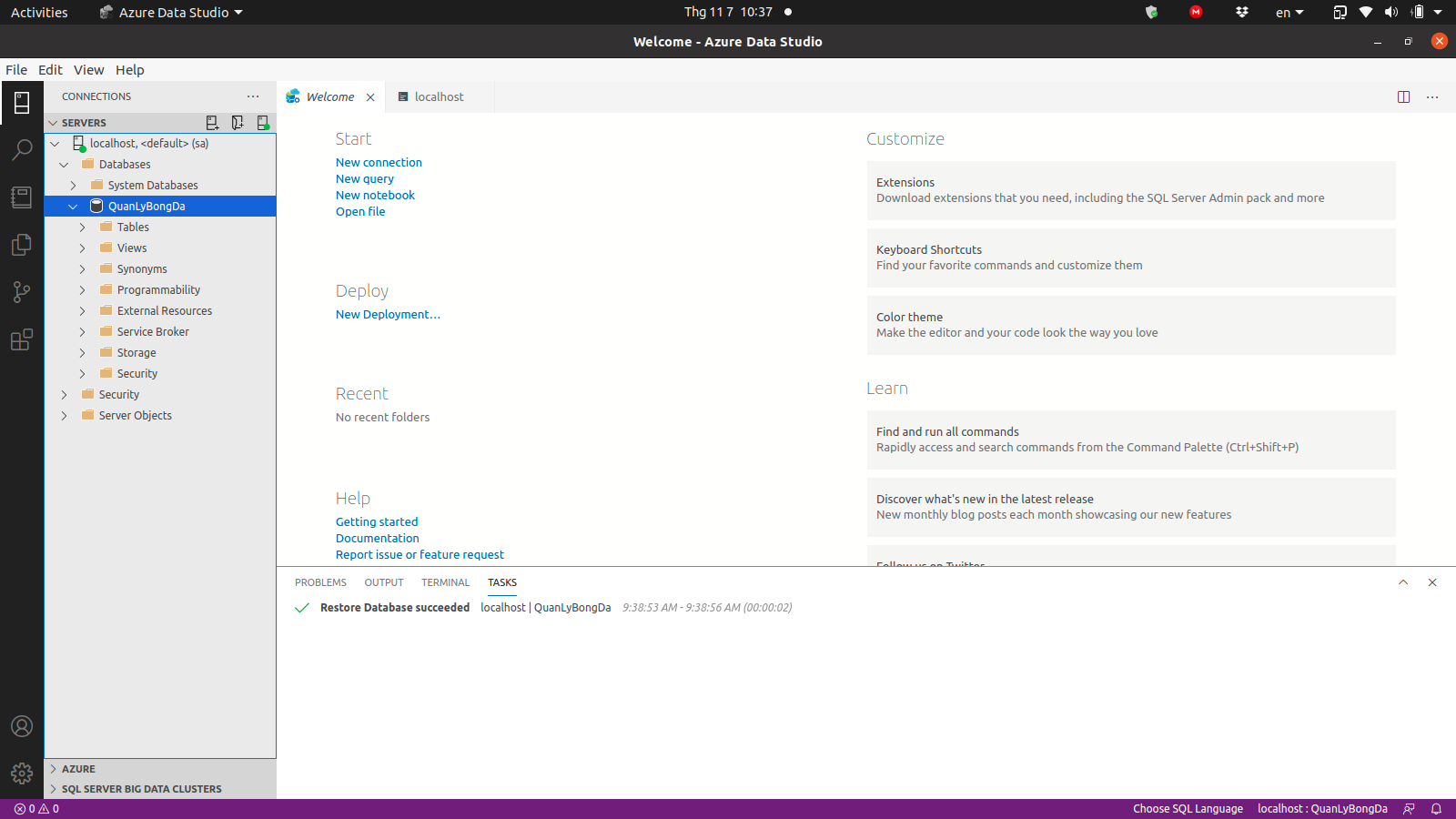The height and width of the screenshot is (819, 1456).
Task: Switch to the TERMINAL panel tab
Action: pos(446,582)
